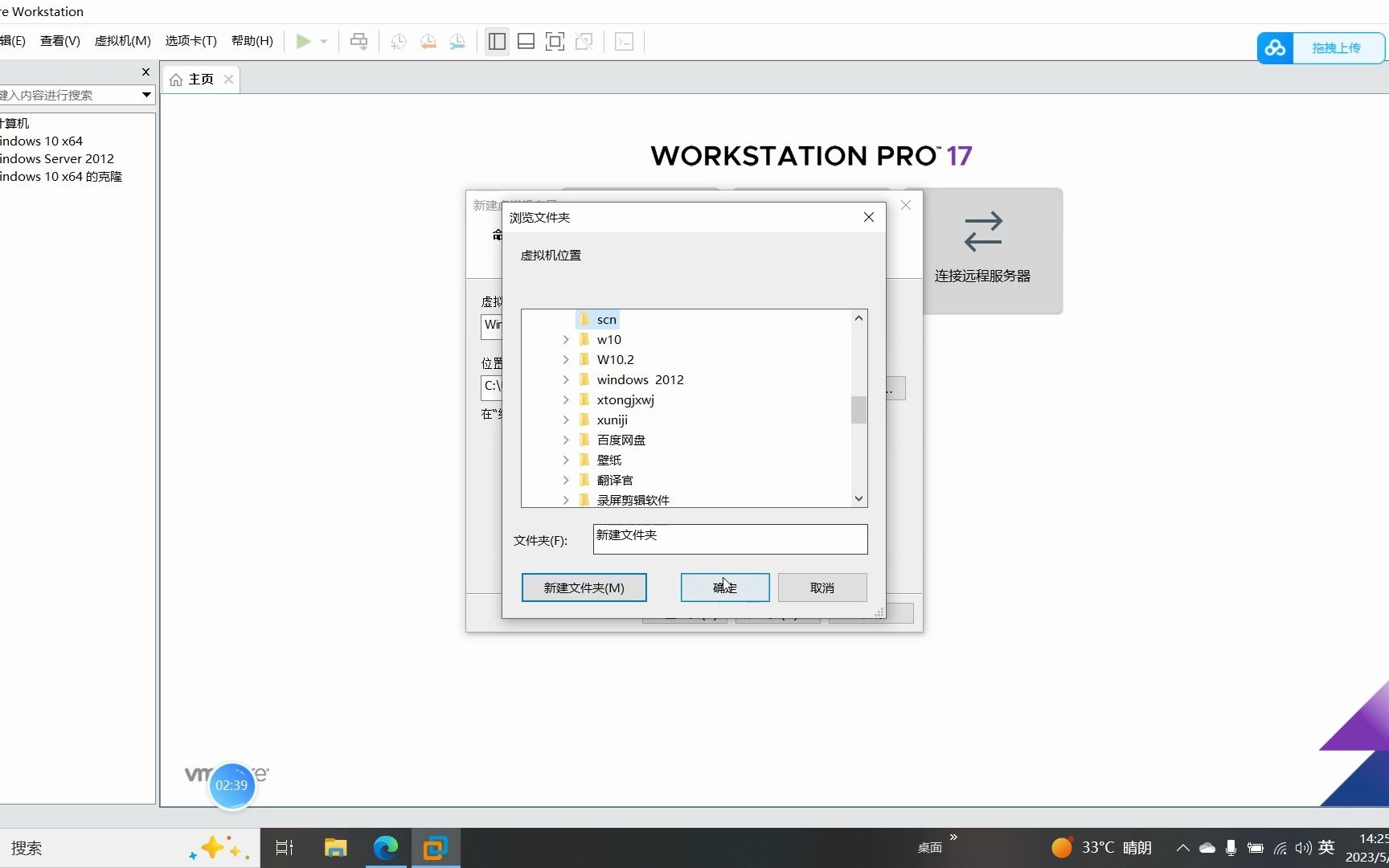The image size is (1389, 868).
Task: Click the taskbar 搜索 search box
Action: point(129,848)
